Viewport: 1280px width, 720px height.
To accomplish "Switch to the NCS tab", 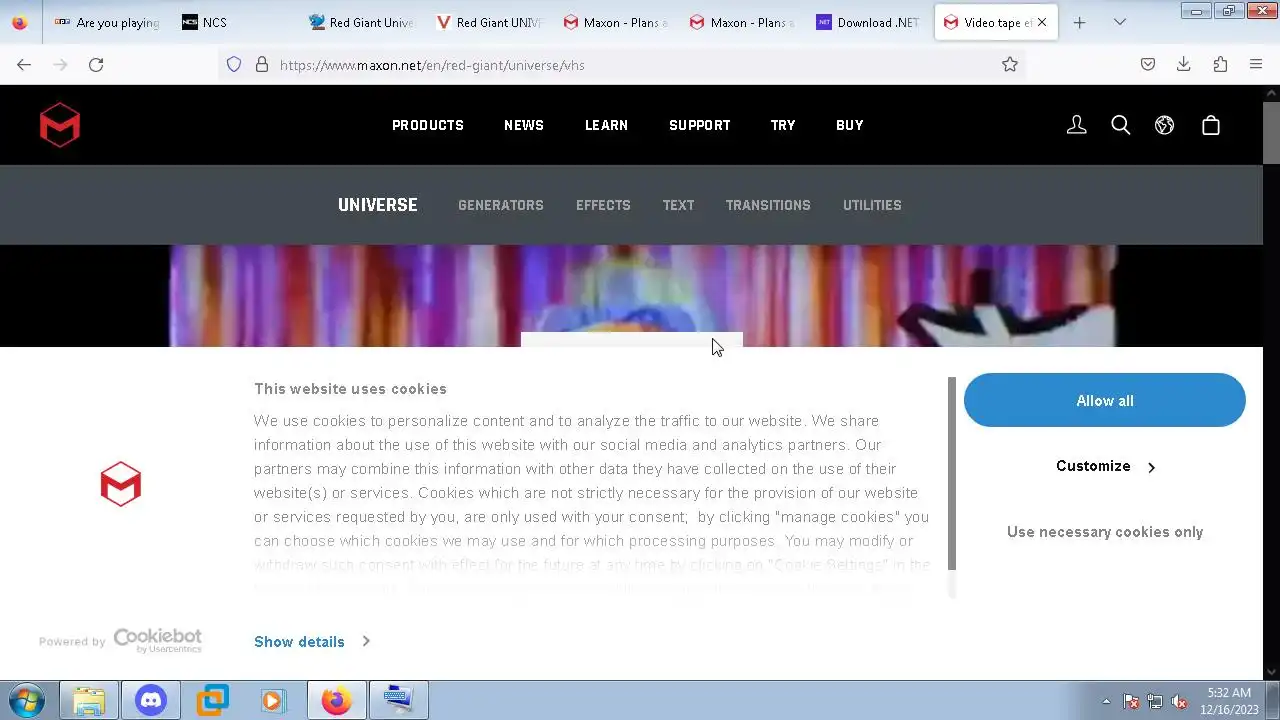I will point(235,22).
